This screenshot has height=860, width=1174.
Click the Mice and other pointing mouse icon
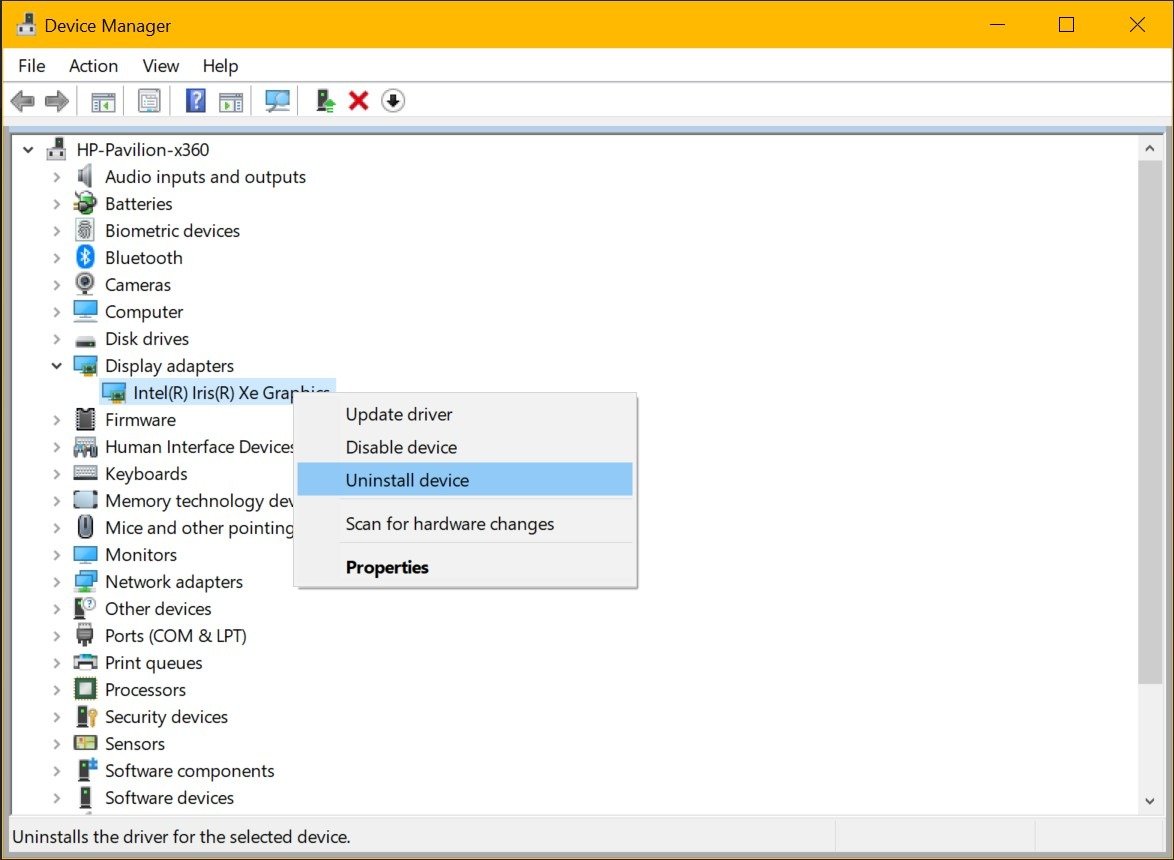85,527
